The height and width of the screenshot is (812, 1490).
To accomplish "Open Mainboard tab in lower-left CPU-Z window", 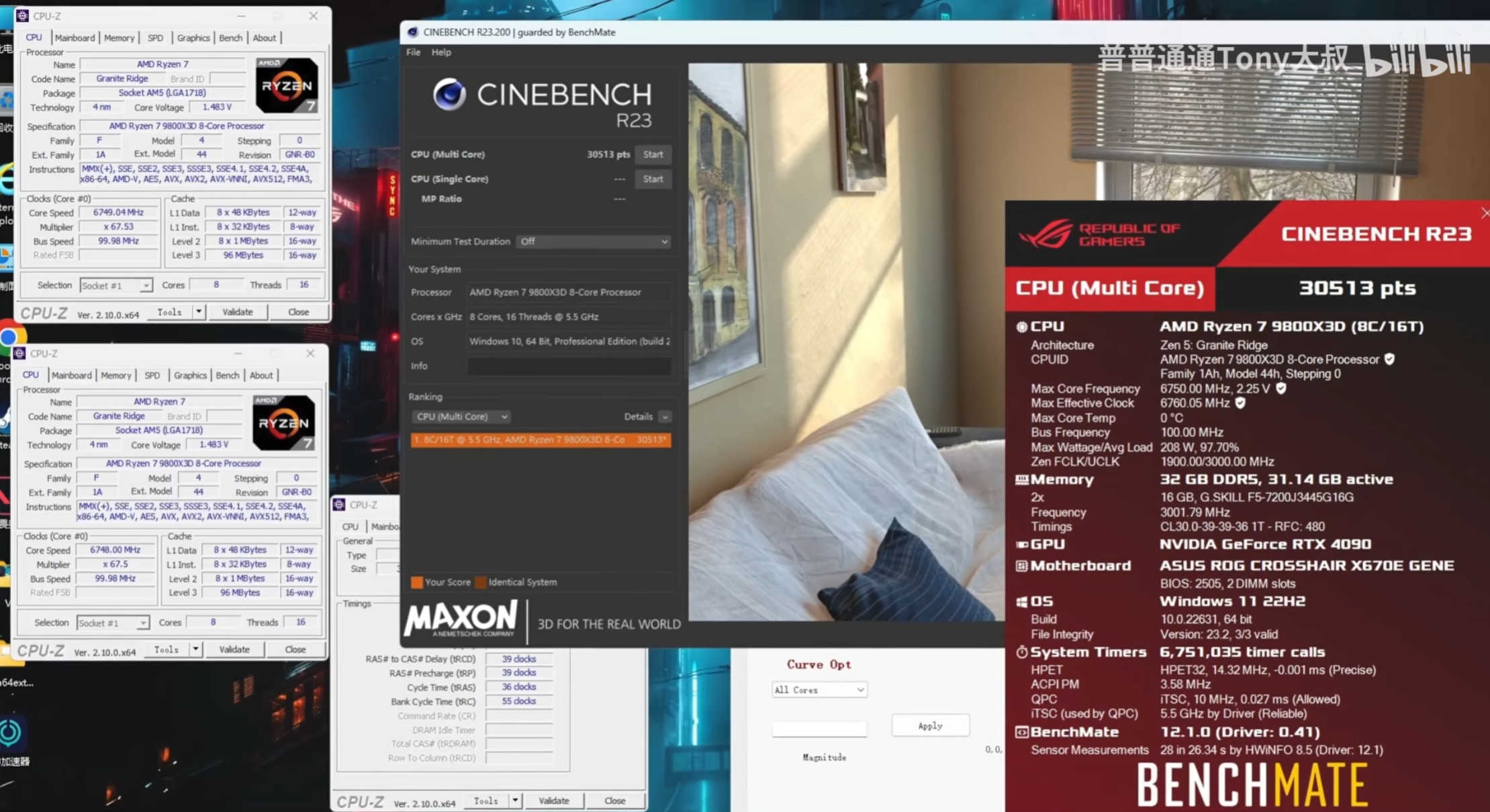I will click(x=71, y=376).
